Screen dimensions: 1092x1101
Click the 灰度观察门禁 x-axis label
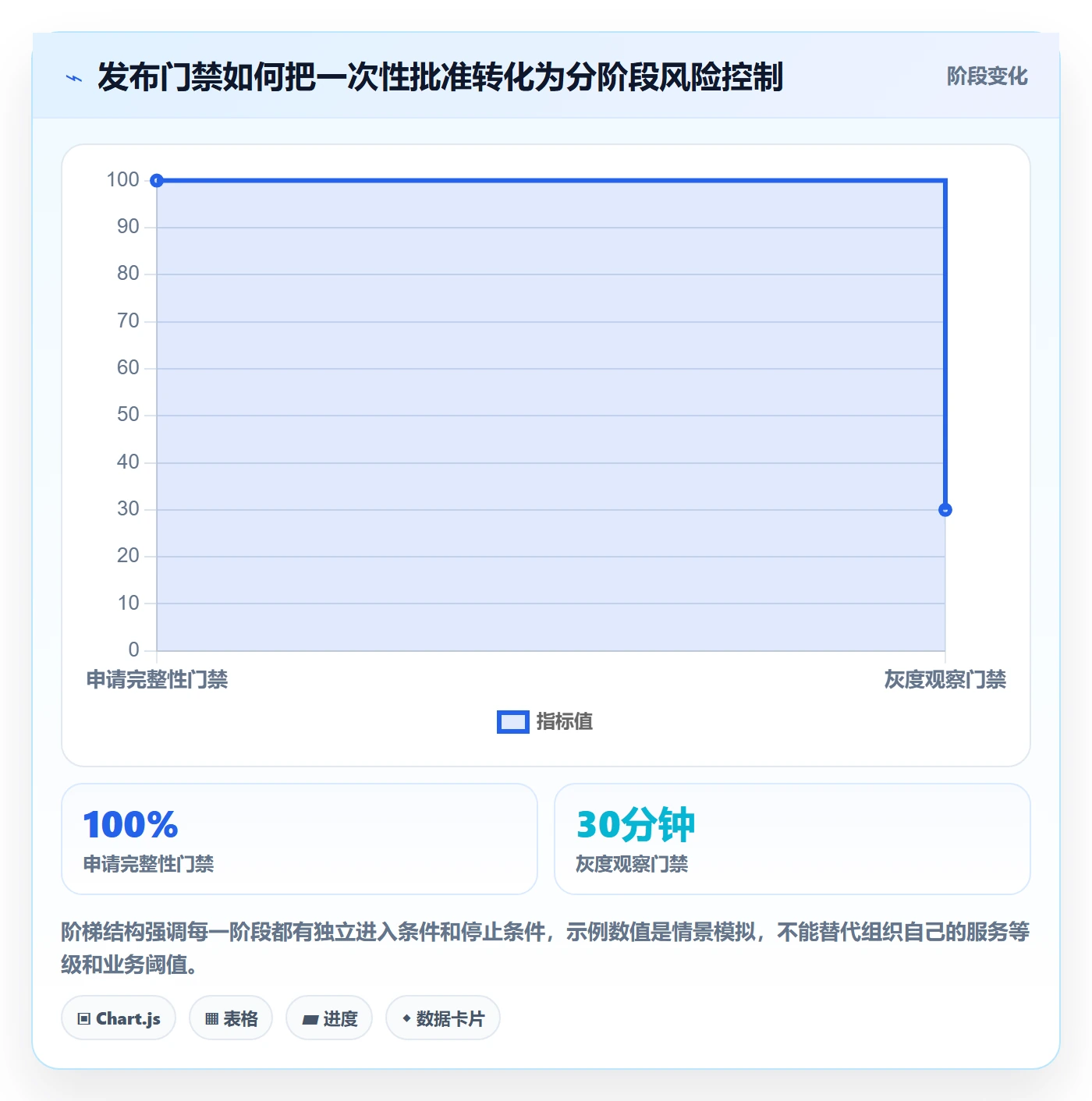[945, 680]
